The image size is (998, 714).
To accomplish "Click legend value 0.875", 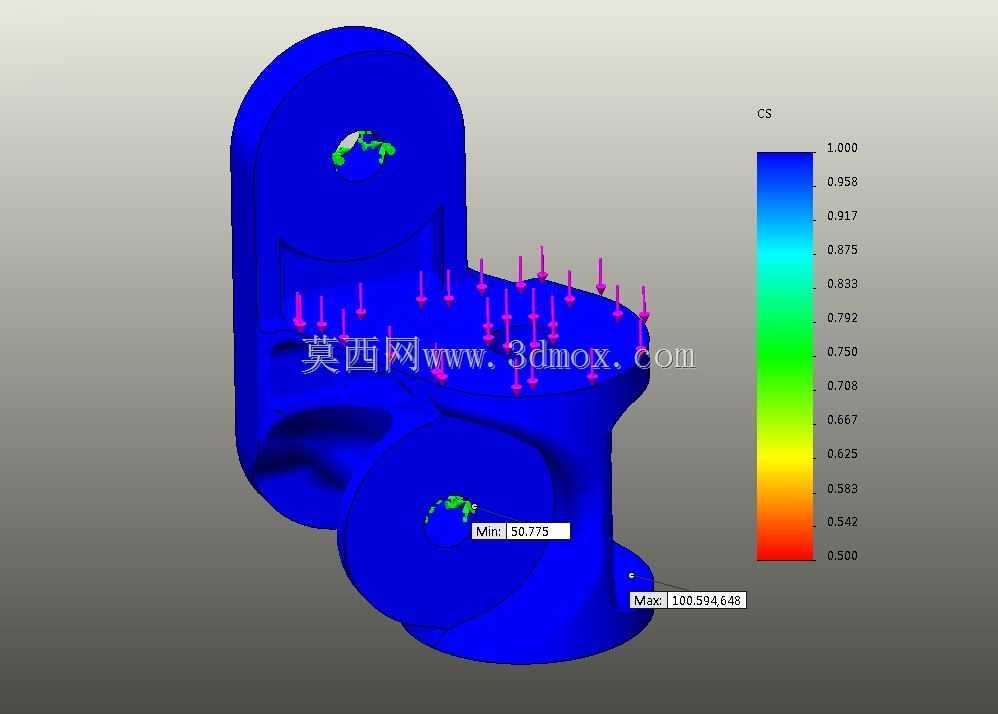I will click(842, 250).
